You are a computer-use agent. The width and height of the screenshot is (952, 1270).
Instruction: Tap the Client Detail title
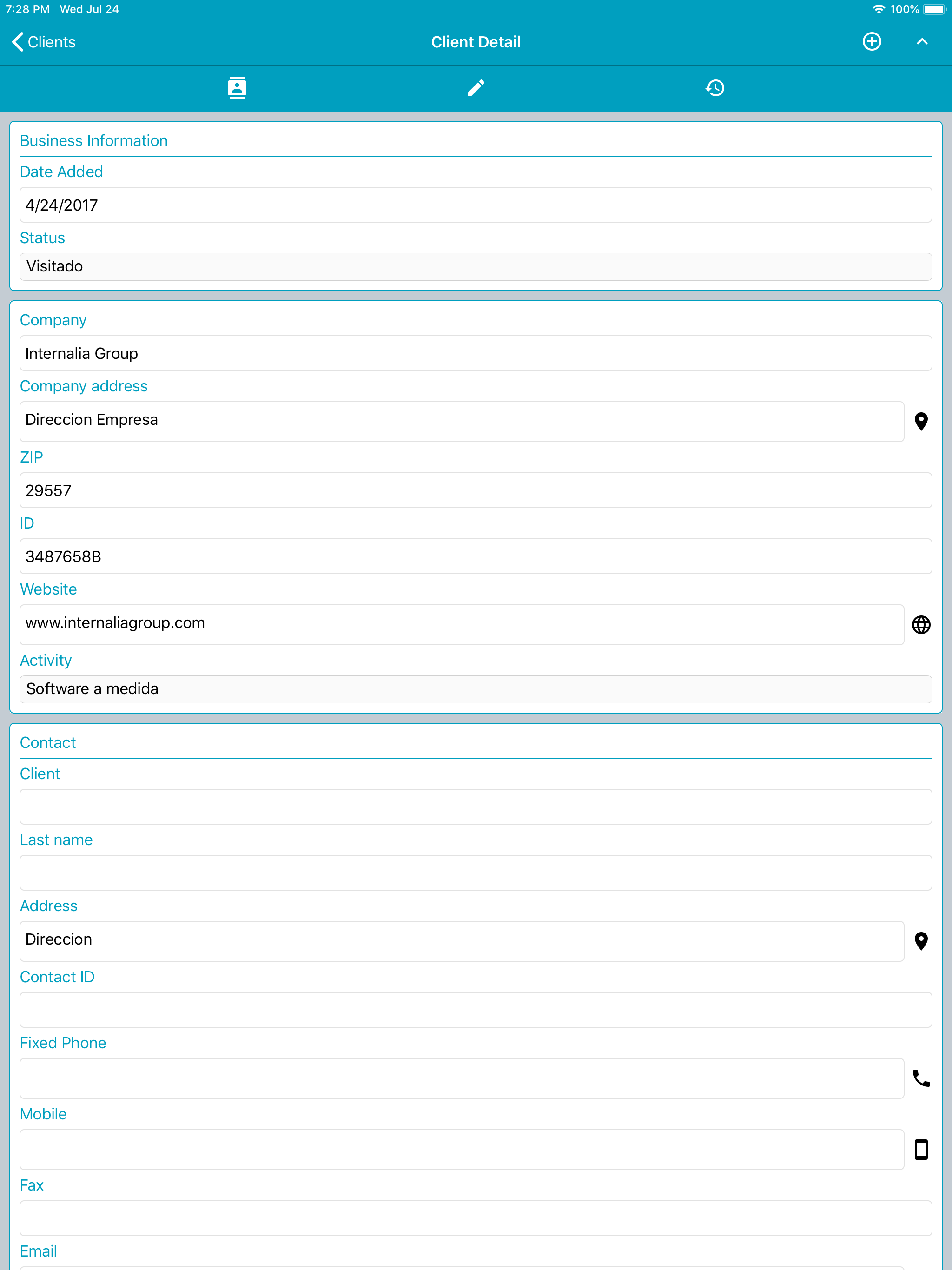click(476, 42)
